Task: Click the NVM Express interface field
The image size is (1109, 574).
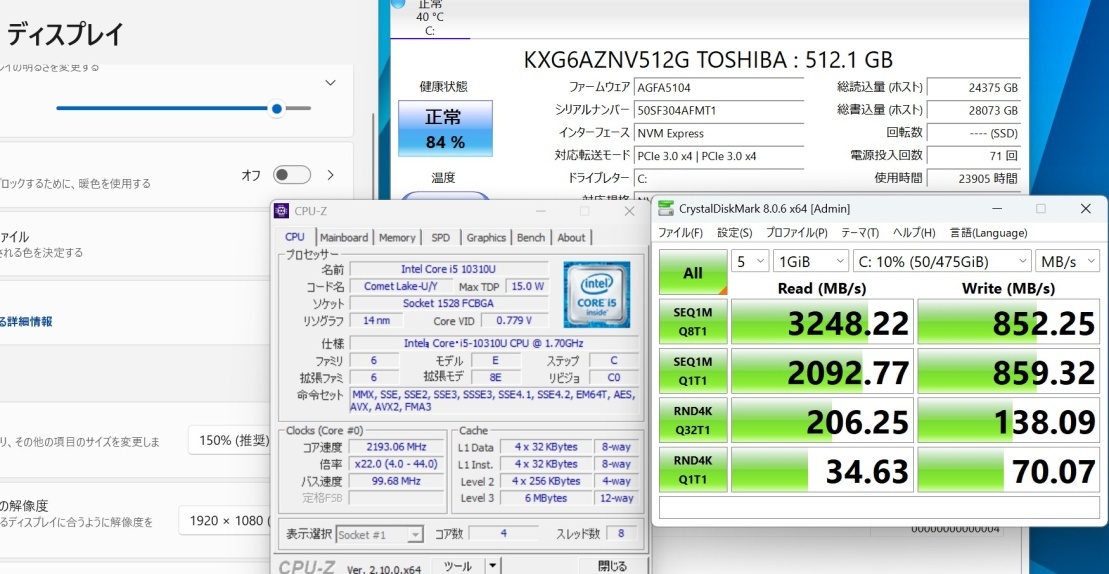Action: [719, 133]
